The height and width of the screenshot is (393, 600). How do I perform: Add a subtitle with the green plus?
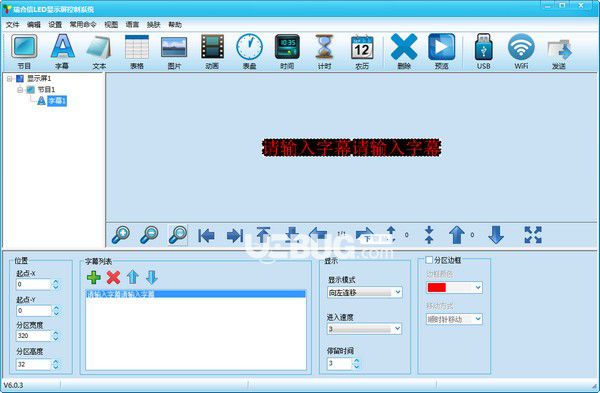pos(94,277)
